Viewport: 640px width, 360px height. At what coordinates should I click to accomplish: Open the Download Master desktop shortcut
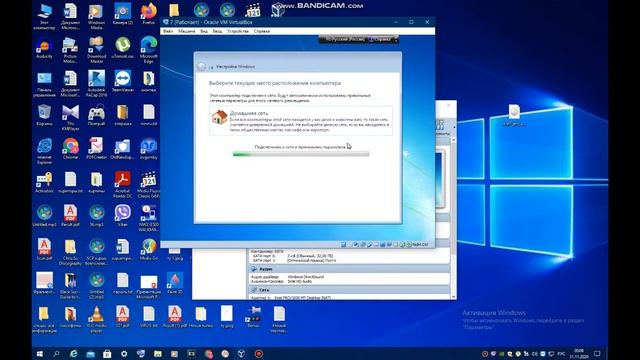point(96,50)
